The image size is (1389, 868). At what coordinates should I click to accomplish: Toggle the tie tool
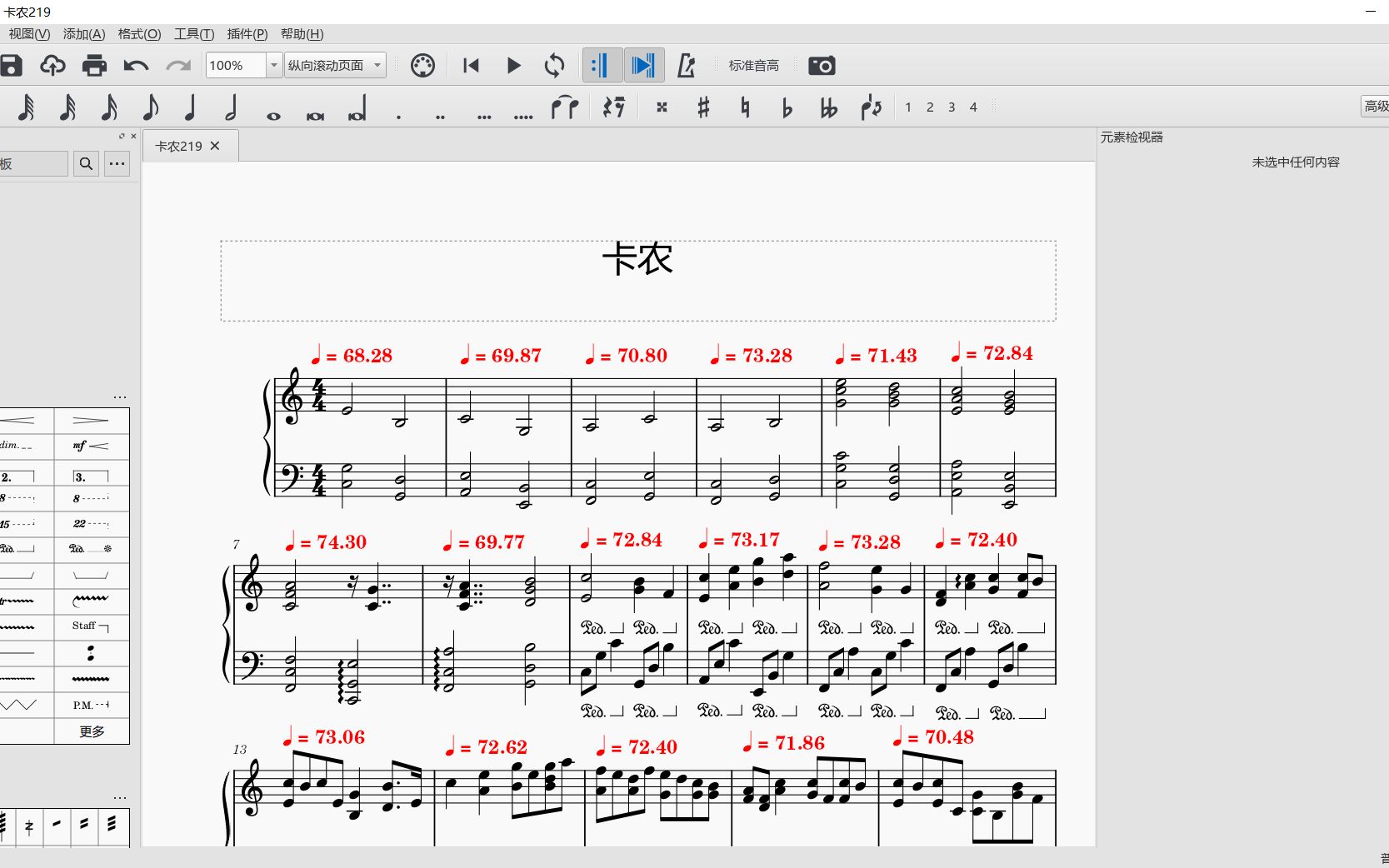pyautogui.click(x=565, y=107)
